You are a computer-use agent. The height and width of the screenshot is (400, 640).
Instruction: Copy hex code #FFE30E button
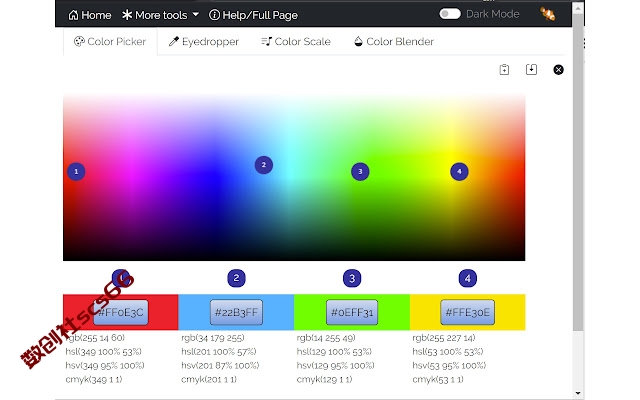(x=468, y=312)
